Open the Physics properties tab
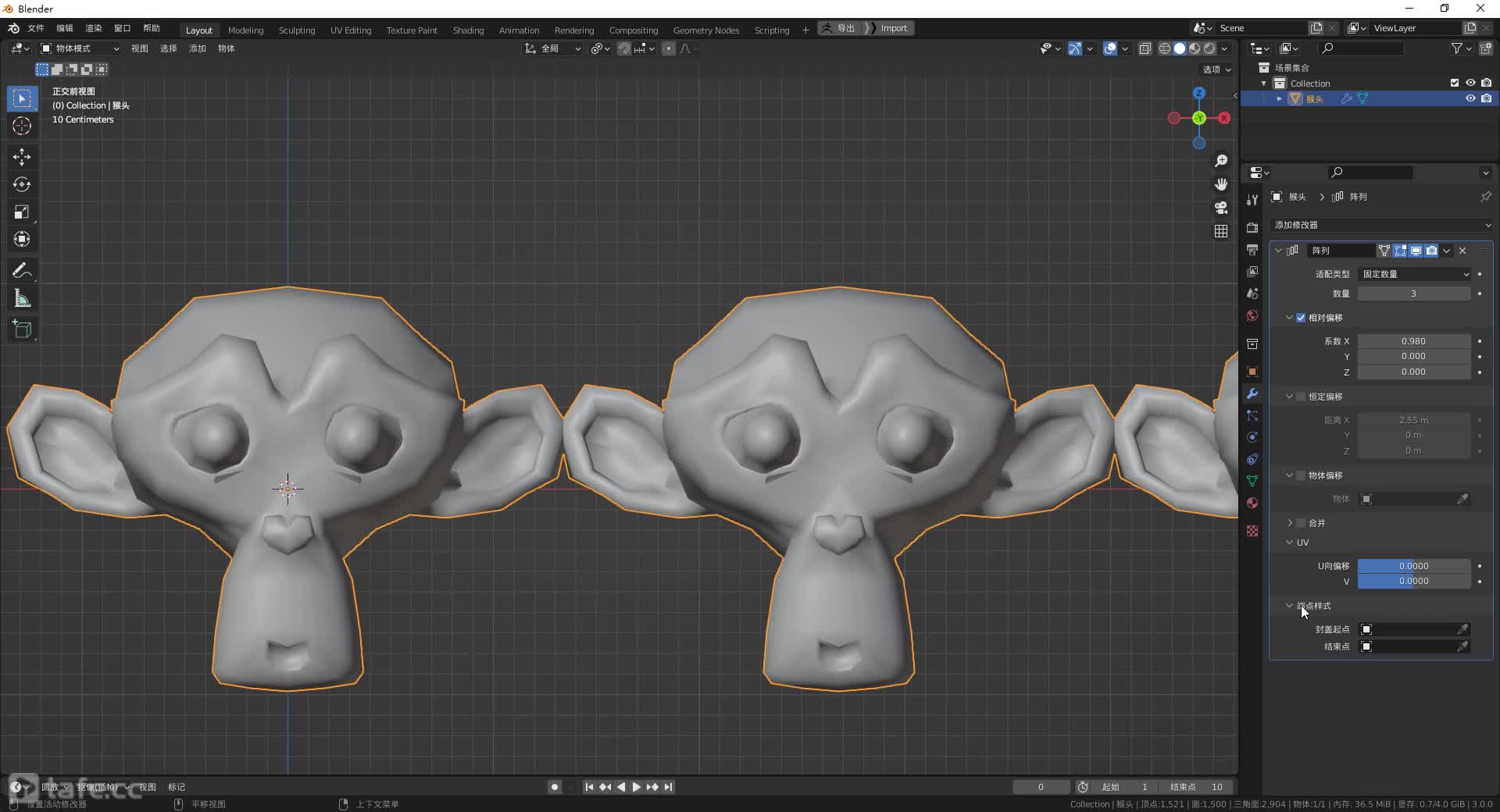This screenshot has width=1500, height=812. point(1252,437)
